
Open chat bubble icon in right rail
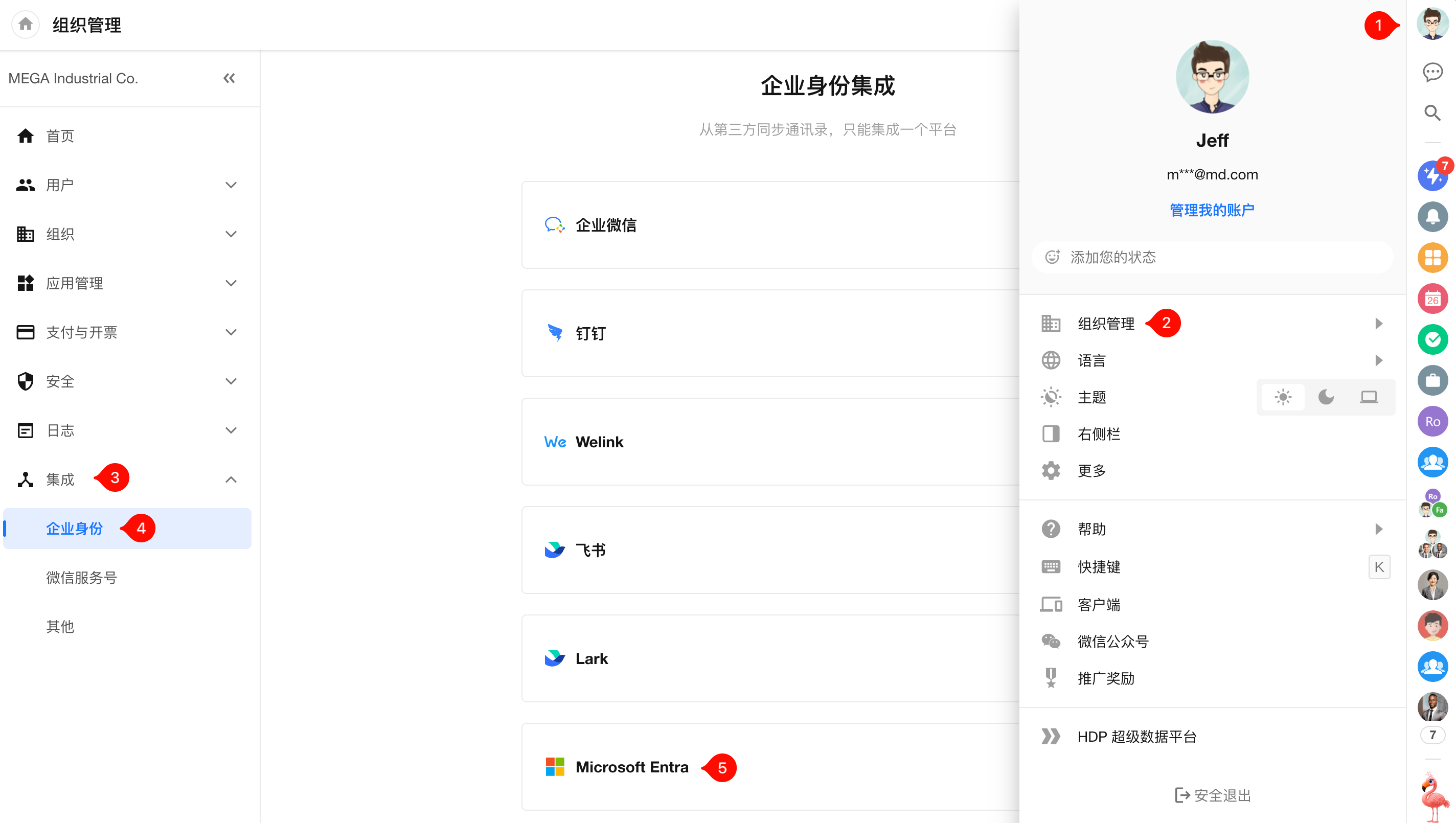pyautogui.click(x=1432, y=72)
